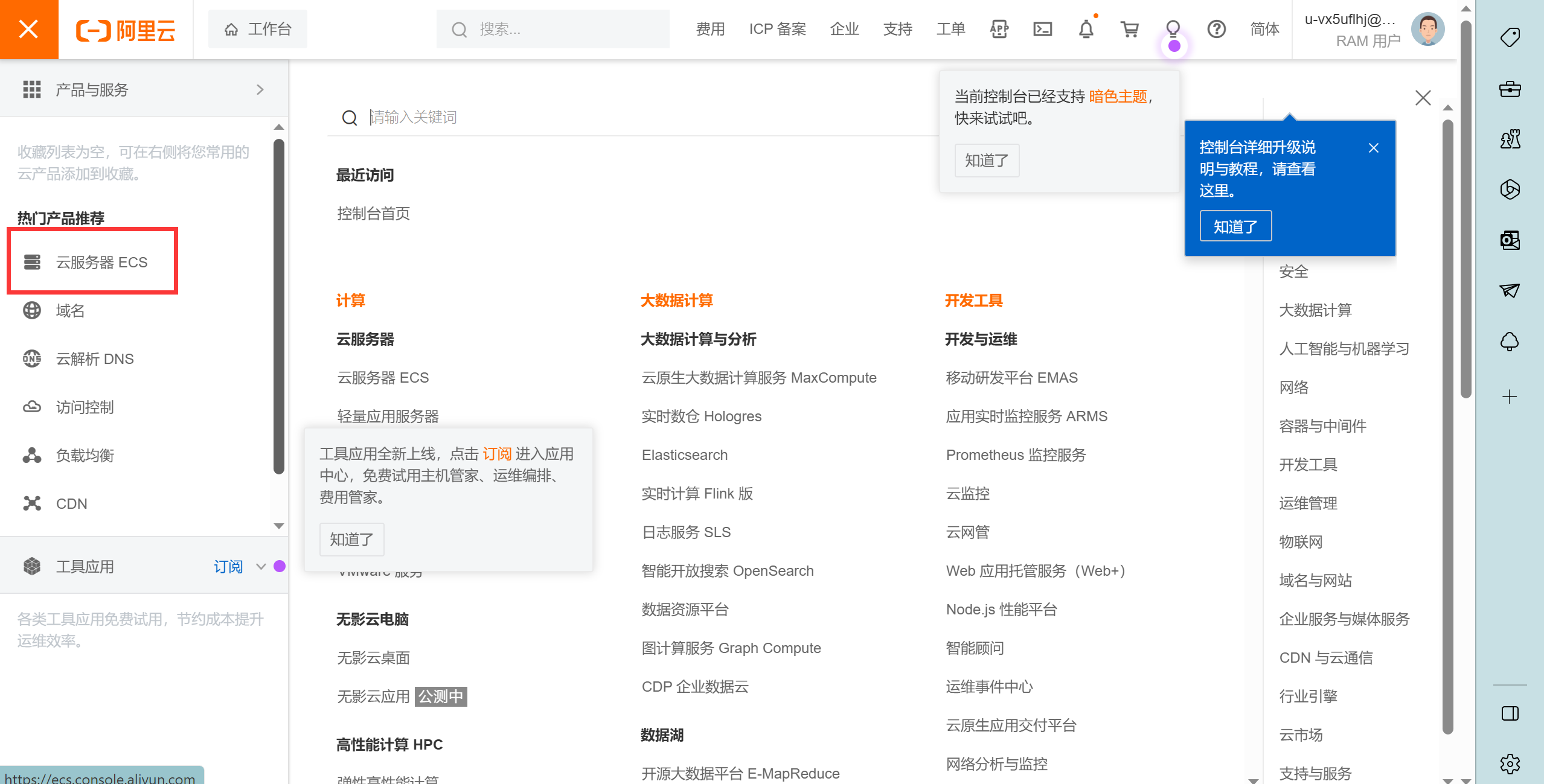Viewport: 1544px width, 784px height.
Task: Click the 负载均衡 icon
Action: pyautogui.click(x=32, y=455)
